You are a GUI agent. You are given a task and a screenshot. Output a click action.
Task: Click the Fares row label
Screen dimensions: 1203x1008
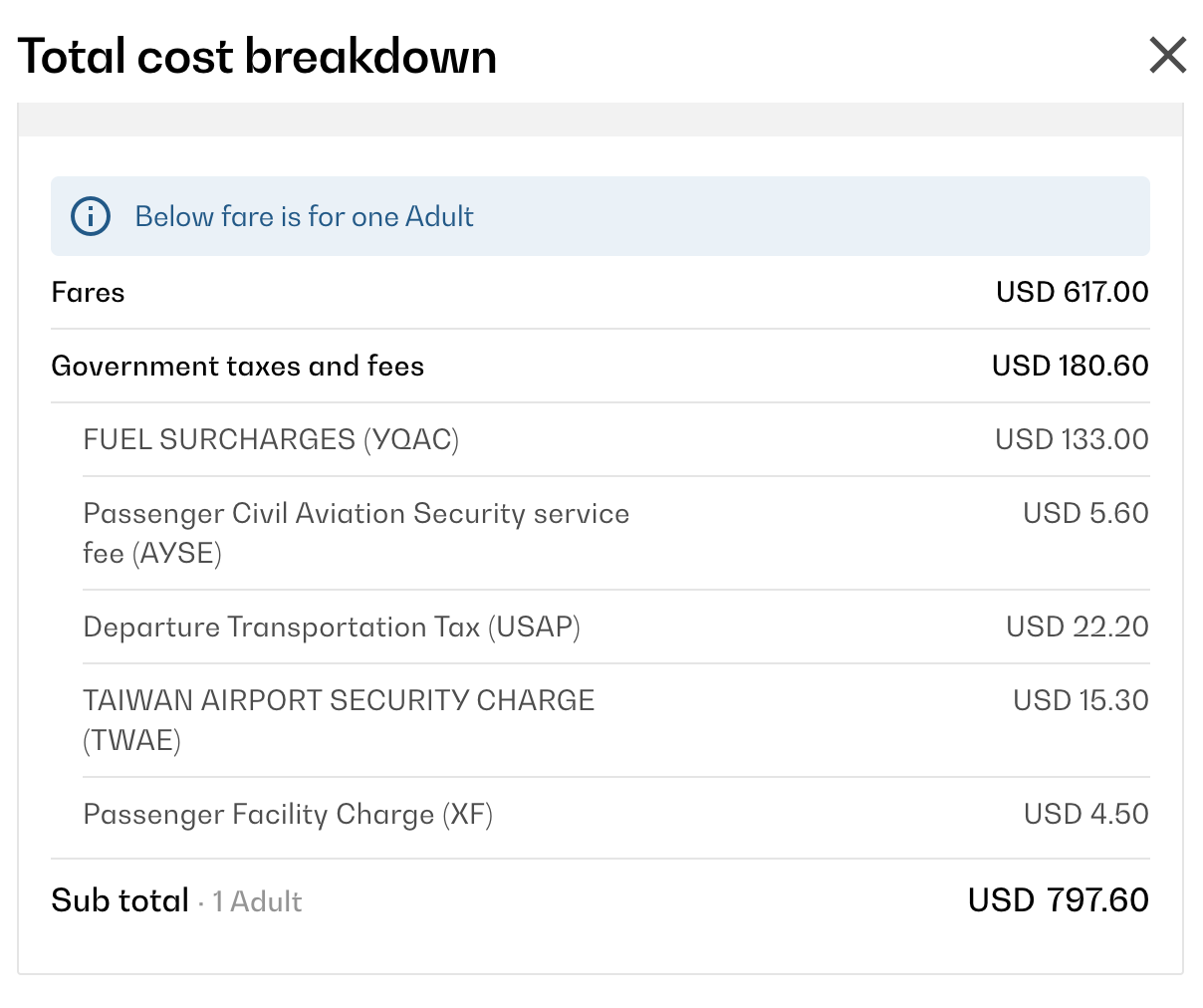[88, 292]
